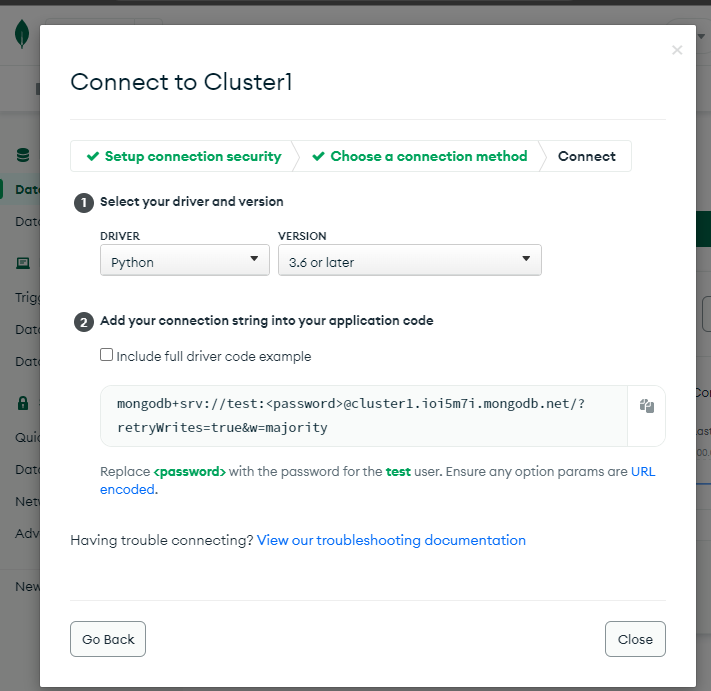Click the version dropdown arrow
Viewport: 711px width, 691px height.
[526, 258]
